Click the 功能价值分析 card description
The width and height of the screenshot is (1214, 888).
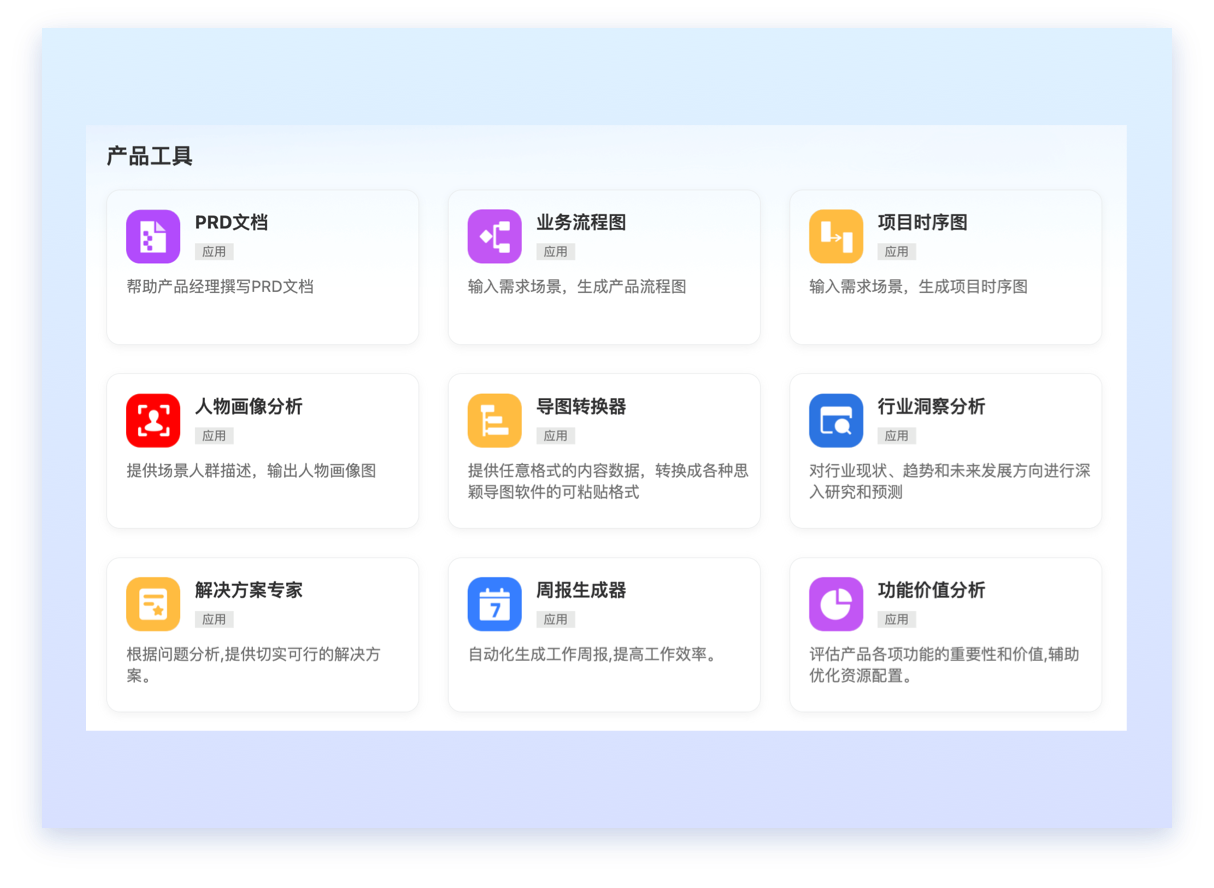pyautogui.click(x=943, y=665)
